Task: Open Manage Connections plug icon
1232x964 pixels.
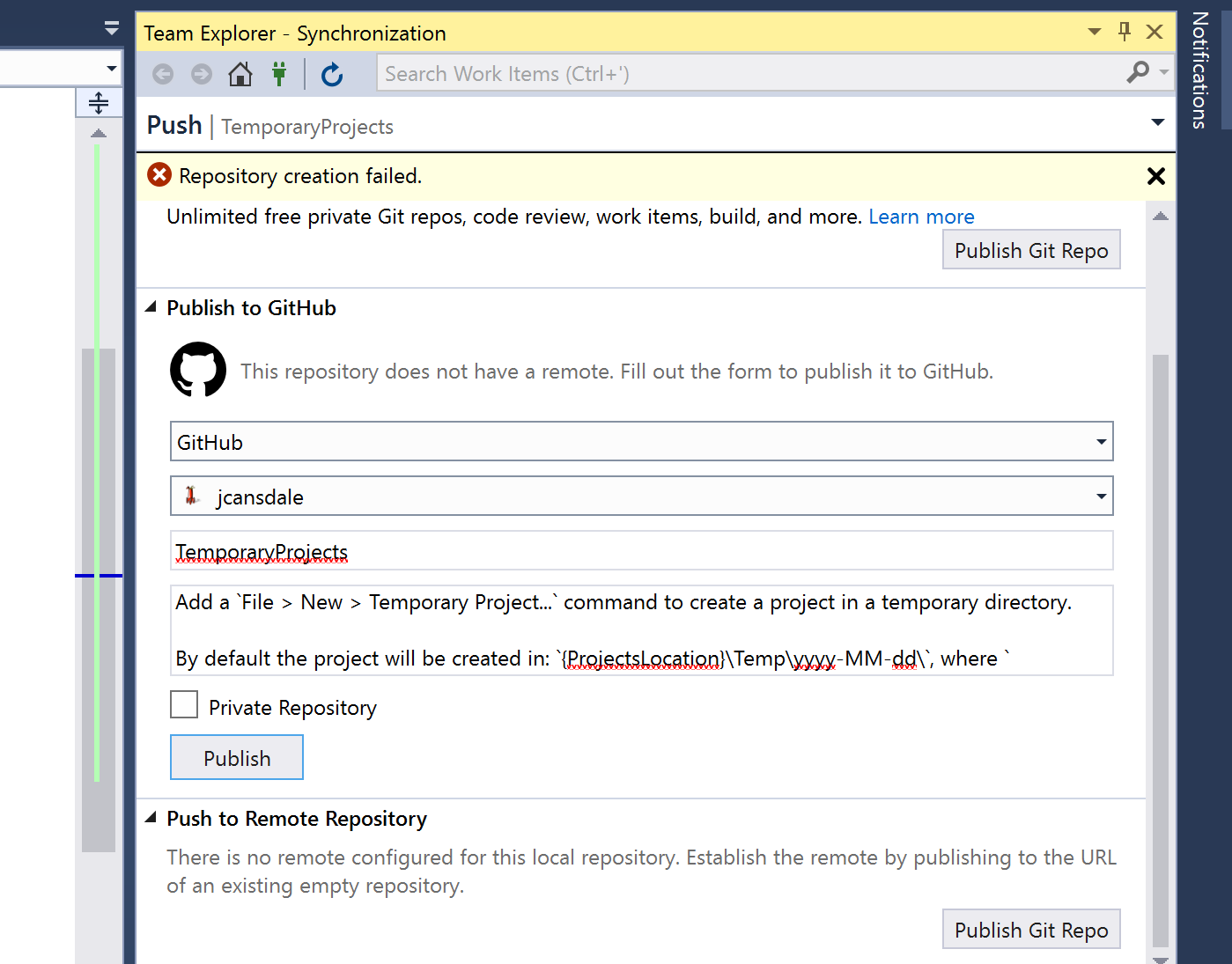Action: click(279, 74)
